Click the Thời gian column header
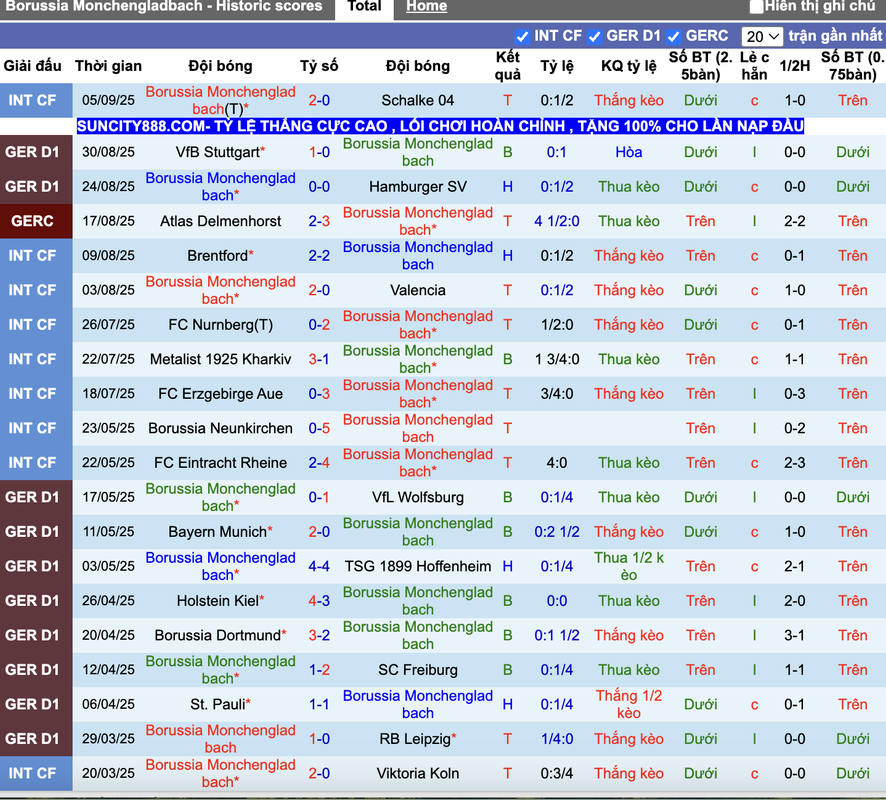The width and height of the screenshot is (886, 800). coord(108,66)
